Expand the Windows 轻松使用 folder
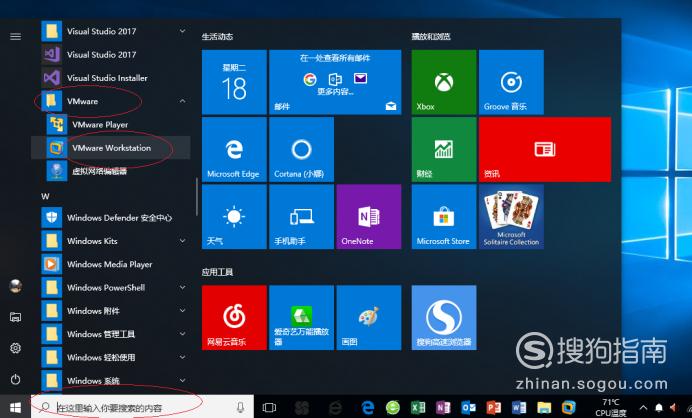 coord(182,358)
